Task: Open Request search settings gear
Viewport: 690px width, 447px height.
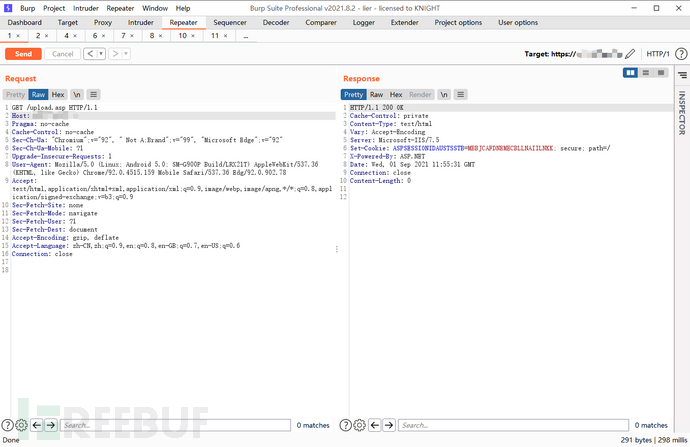Action: click(x=22, y=425)
